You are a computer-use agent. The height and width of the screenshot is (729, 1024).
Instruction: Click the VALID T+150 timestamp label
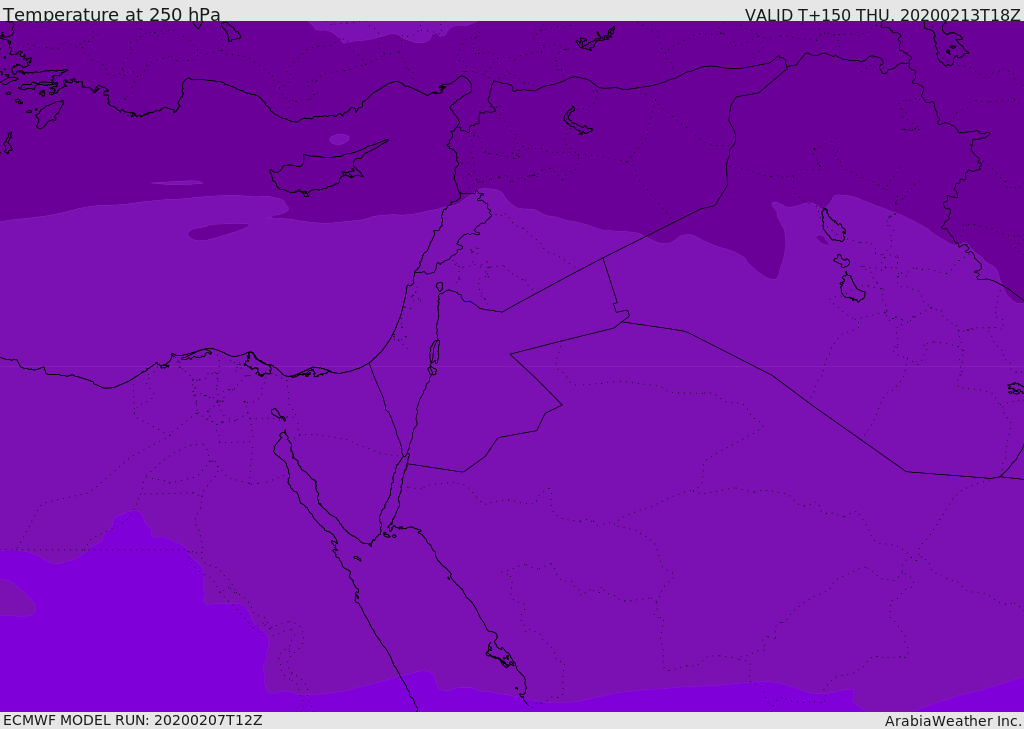pyautogui.click(x=882, y=14)
